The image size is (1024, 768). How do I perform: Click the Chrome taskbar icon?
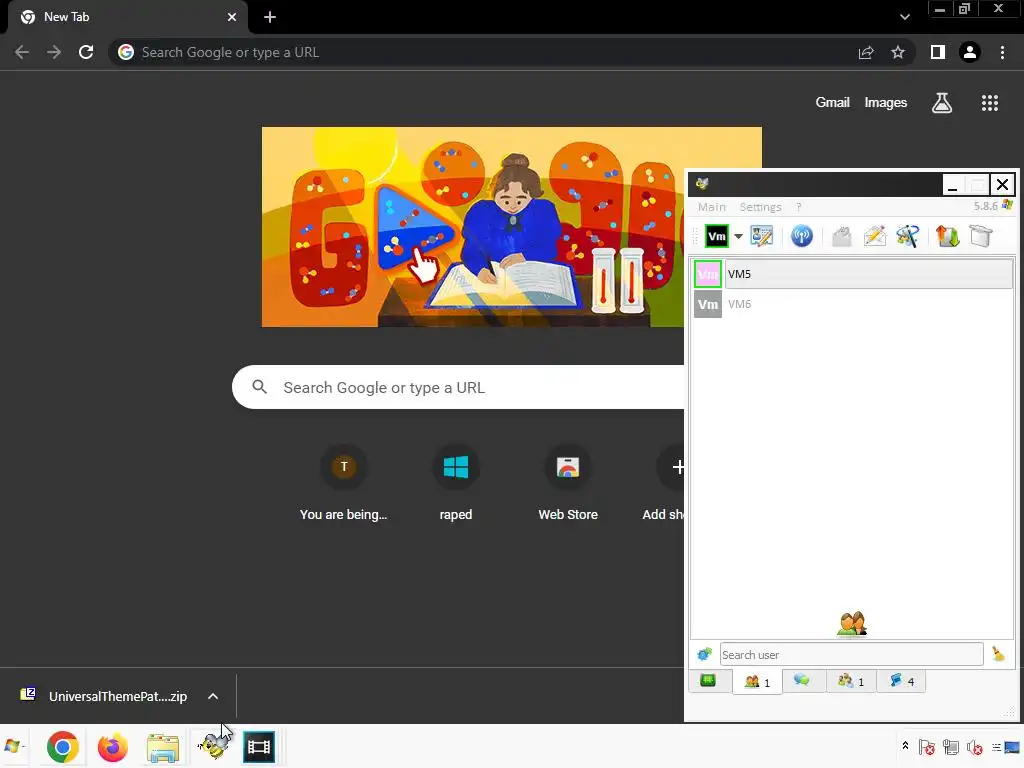point(63,747)
